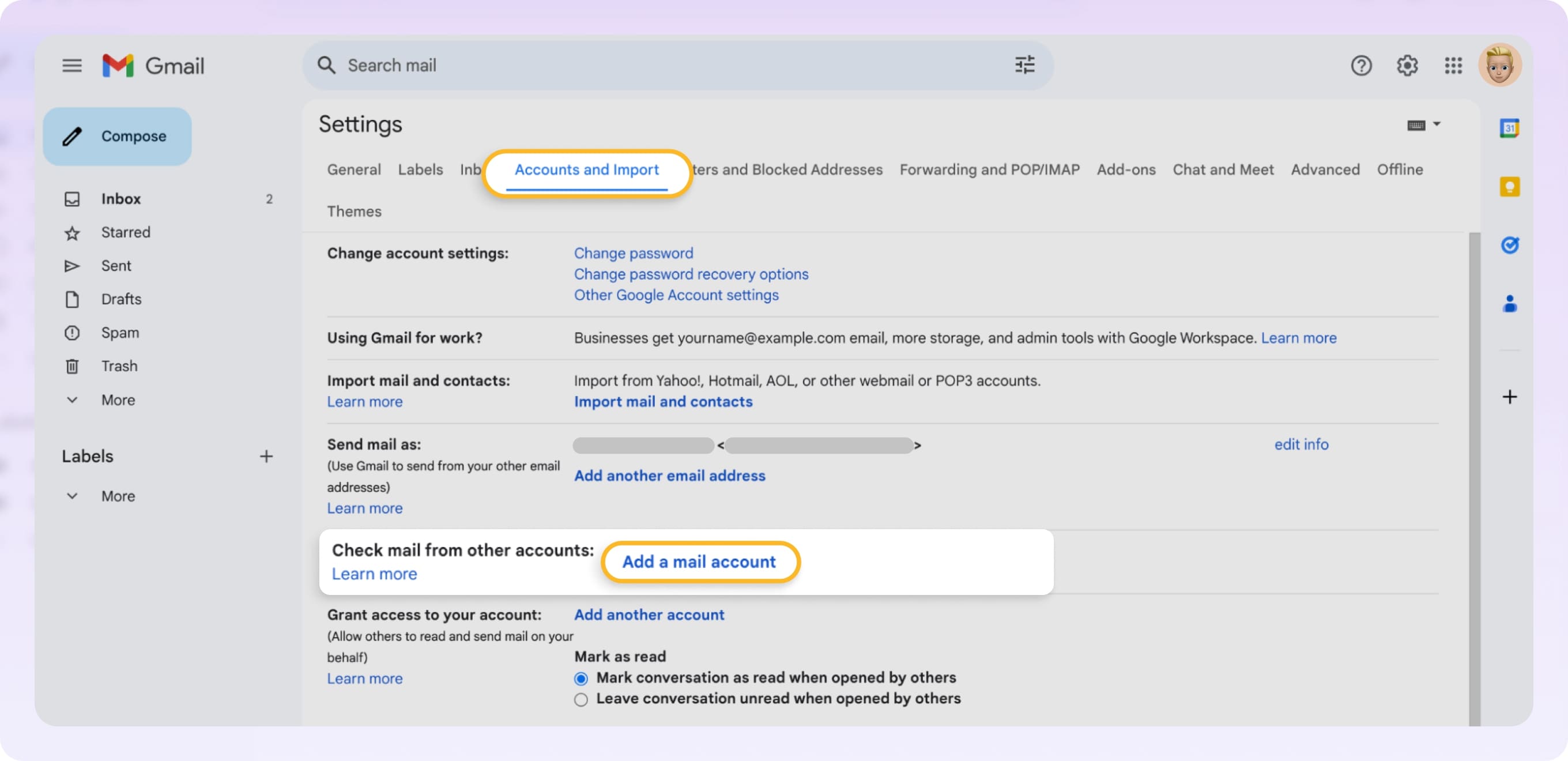
Task: Click the plus icon to get add-ons
Action: pyautogui.click(x=1510, y=397)
